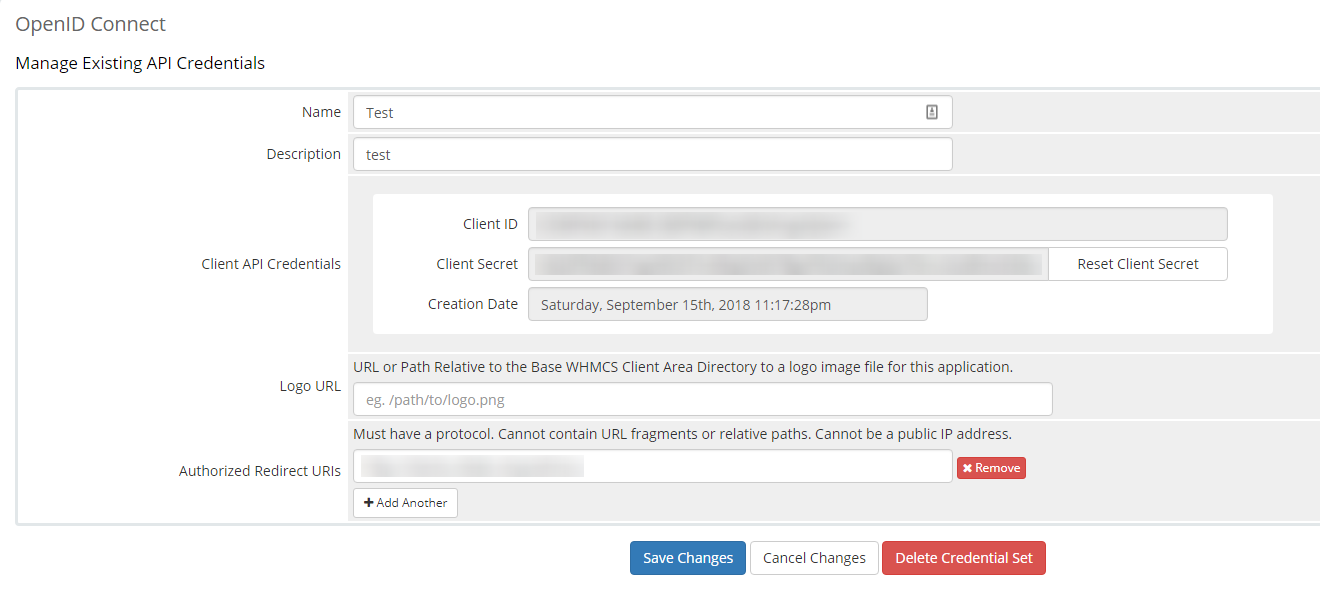Click the Logo URL input box
1320x592 pixels.
702,399
